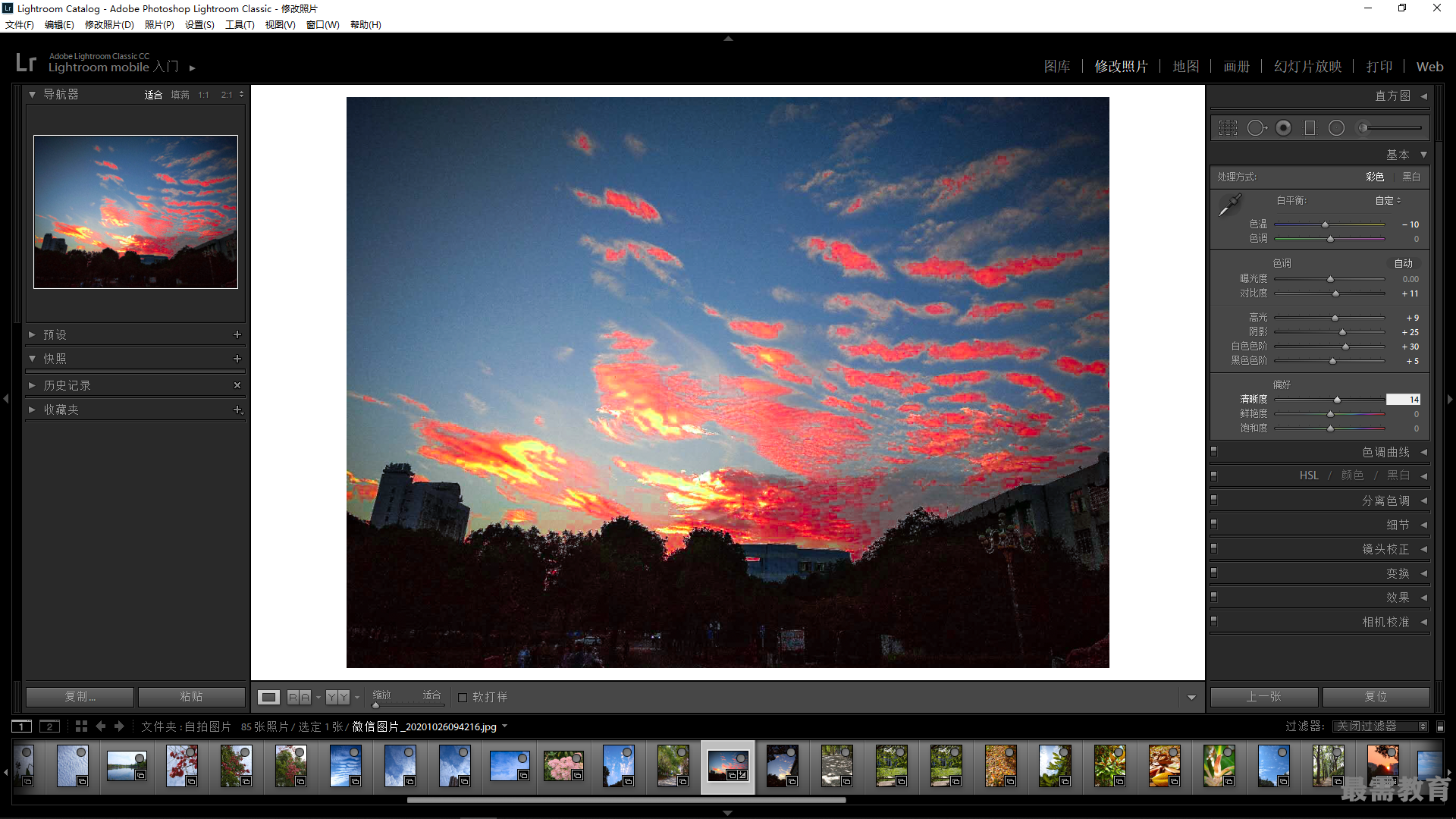Collapse the left panel group arrow
1456x819 pixels.
click(6, 398)
